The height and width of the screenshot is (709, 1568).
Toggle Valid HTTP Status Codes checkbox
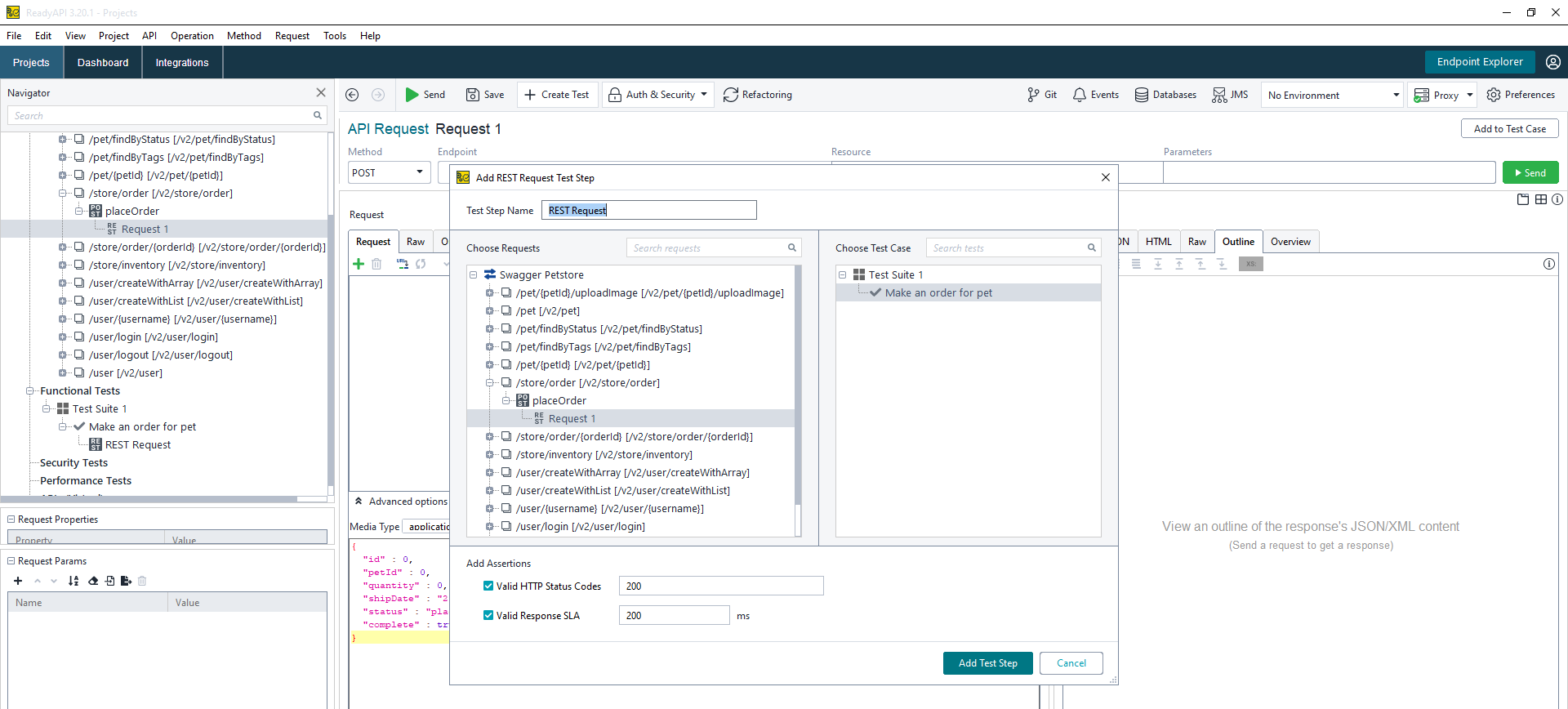pyautogui.click(x=488, y=586)
